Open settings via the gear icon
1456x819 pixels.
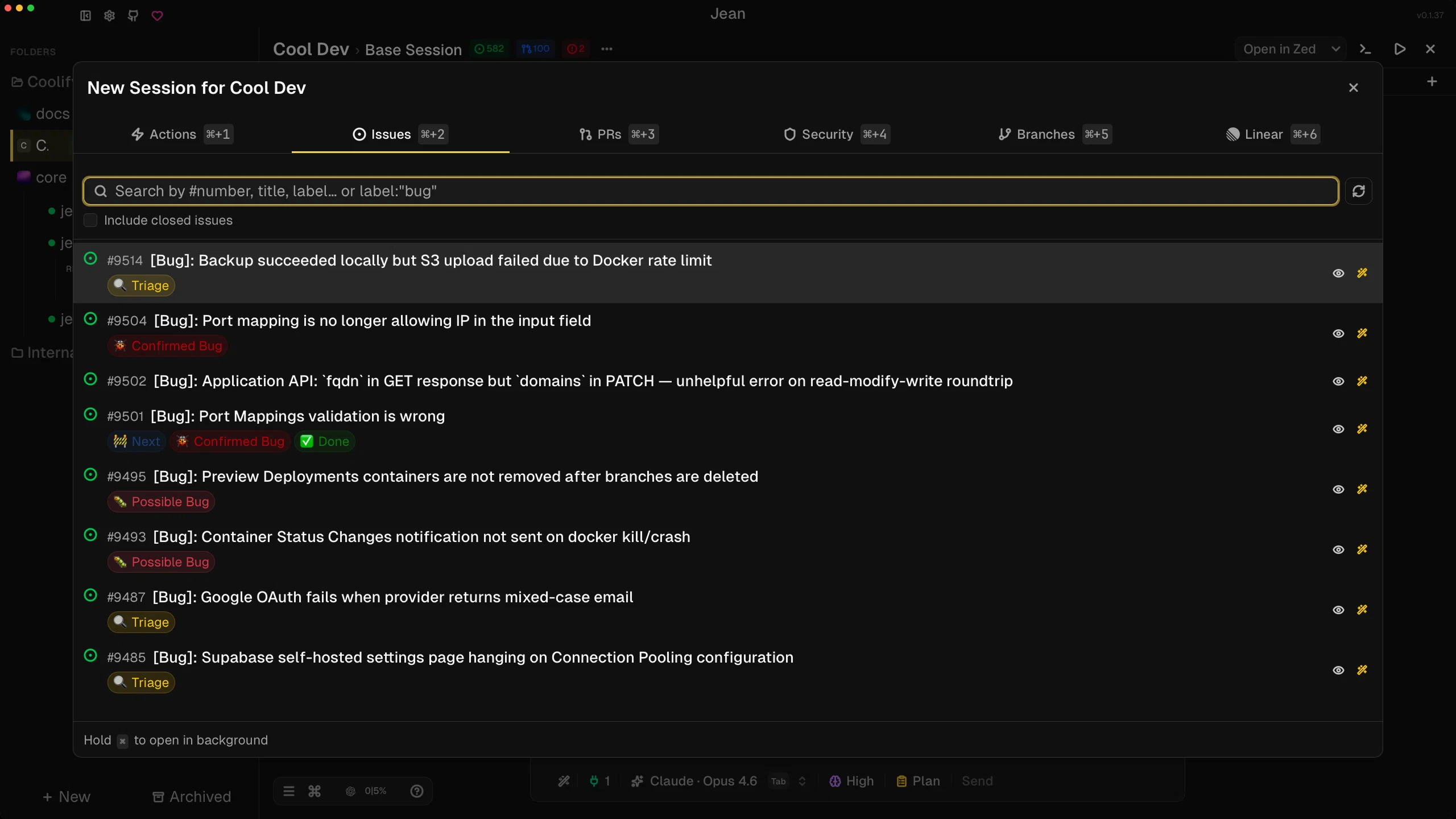(x=109, y=16)
